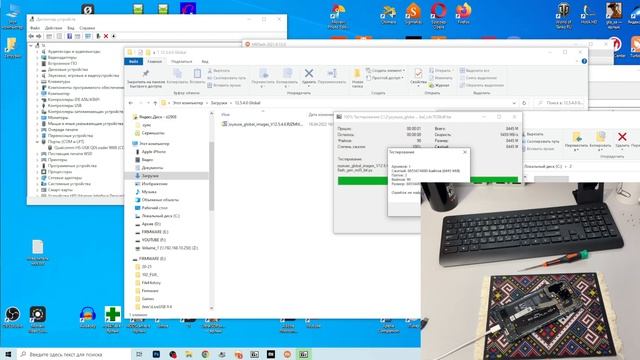Click the Удалить red X in the rear Explorer window
The image size is (640, 360).
coord(622,137)
